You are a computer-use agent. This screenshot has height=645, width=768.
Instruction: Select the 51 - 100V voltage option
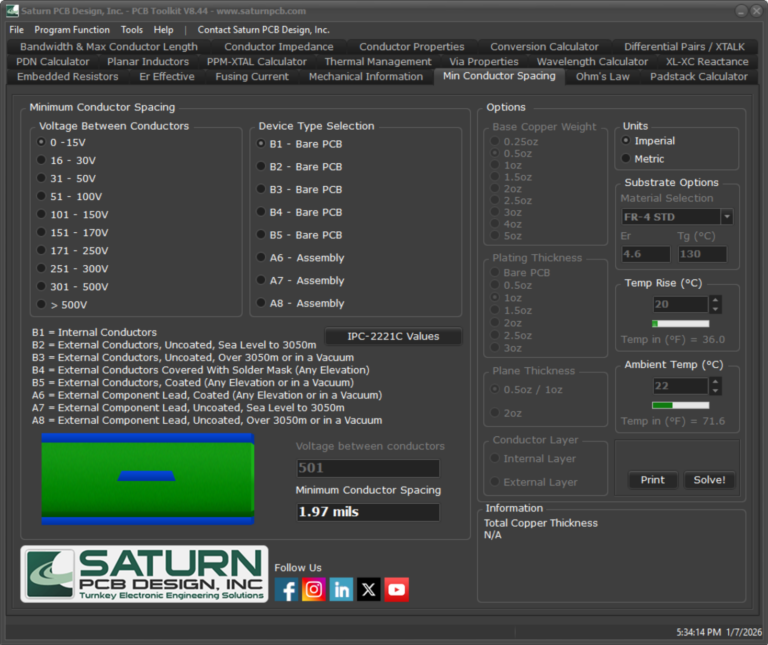pyautogui.click(x=41, y=197)
